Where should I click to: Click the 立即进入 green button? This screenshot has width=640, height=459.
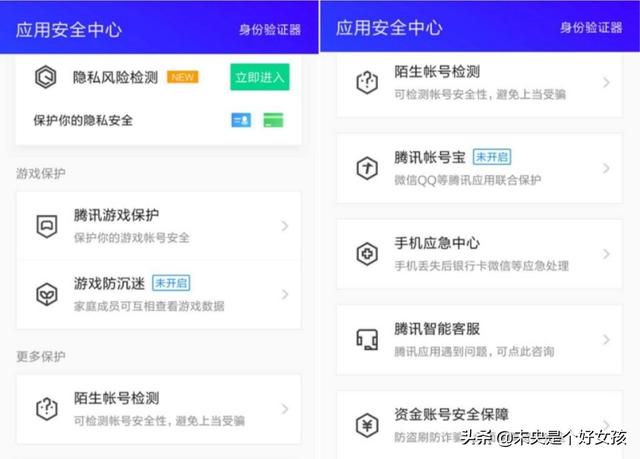tap(260, 77)
